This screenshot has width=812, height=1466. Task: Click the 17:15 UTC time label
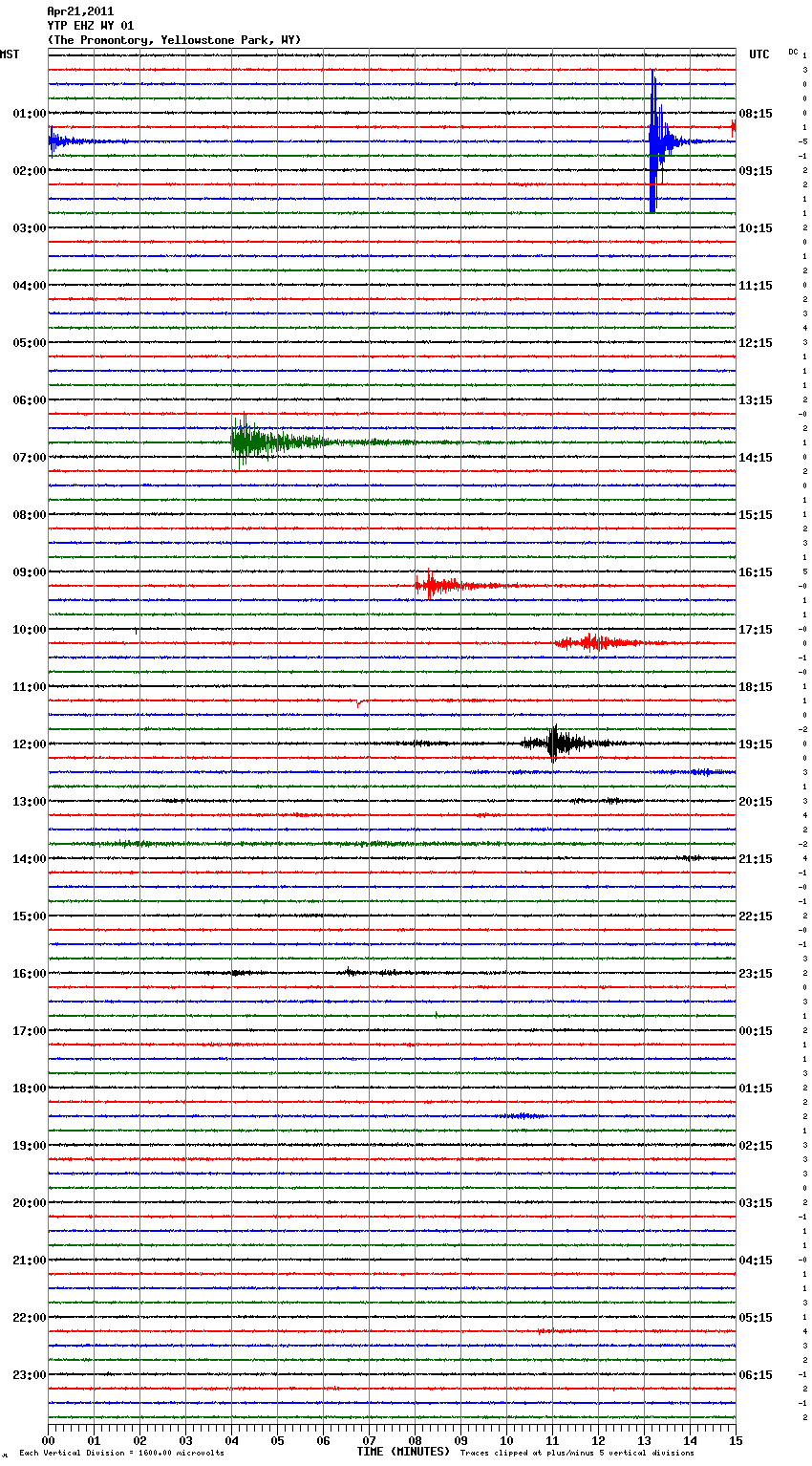point(756,630)
